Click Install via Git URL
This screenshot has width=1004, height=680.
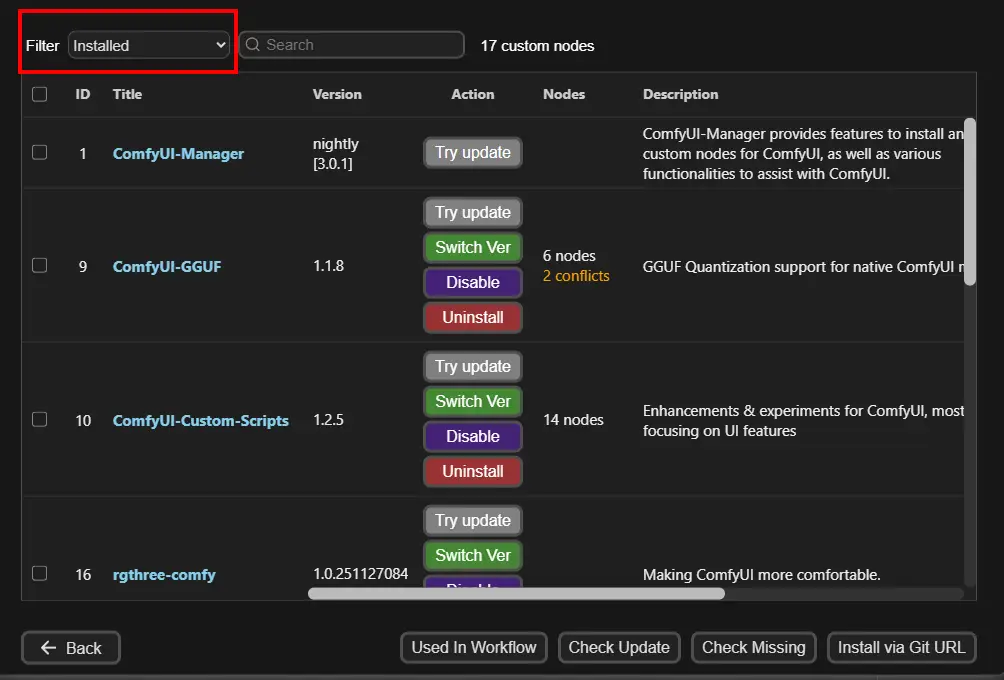pos(901,648)
